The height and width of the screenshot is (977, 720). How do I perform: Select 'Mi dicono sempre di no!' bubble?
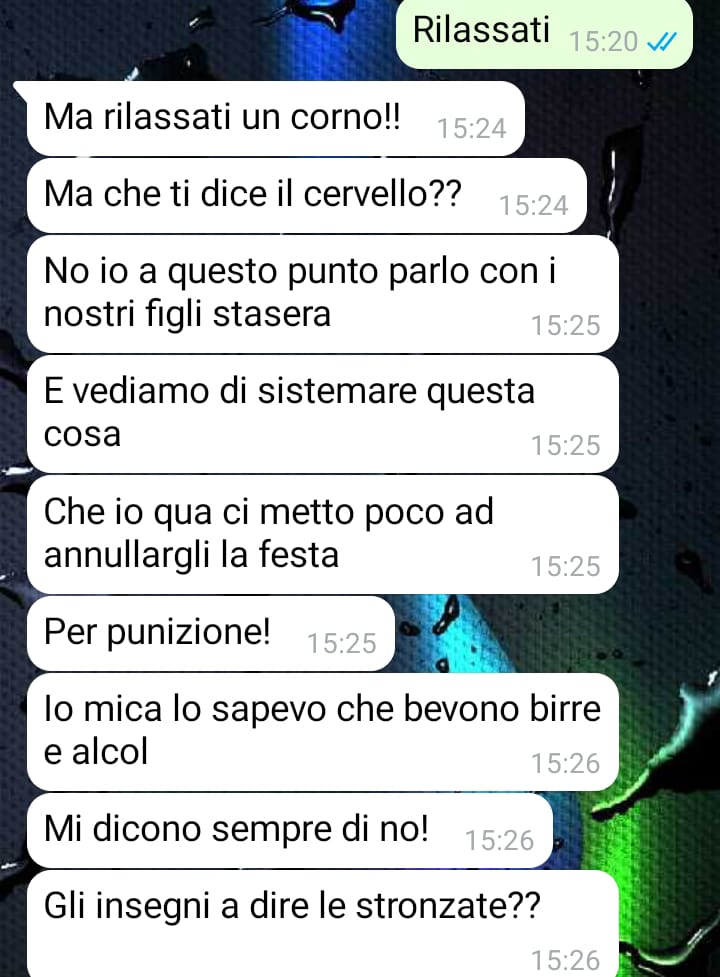click(x=290, y=831)
